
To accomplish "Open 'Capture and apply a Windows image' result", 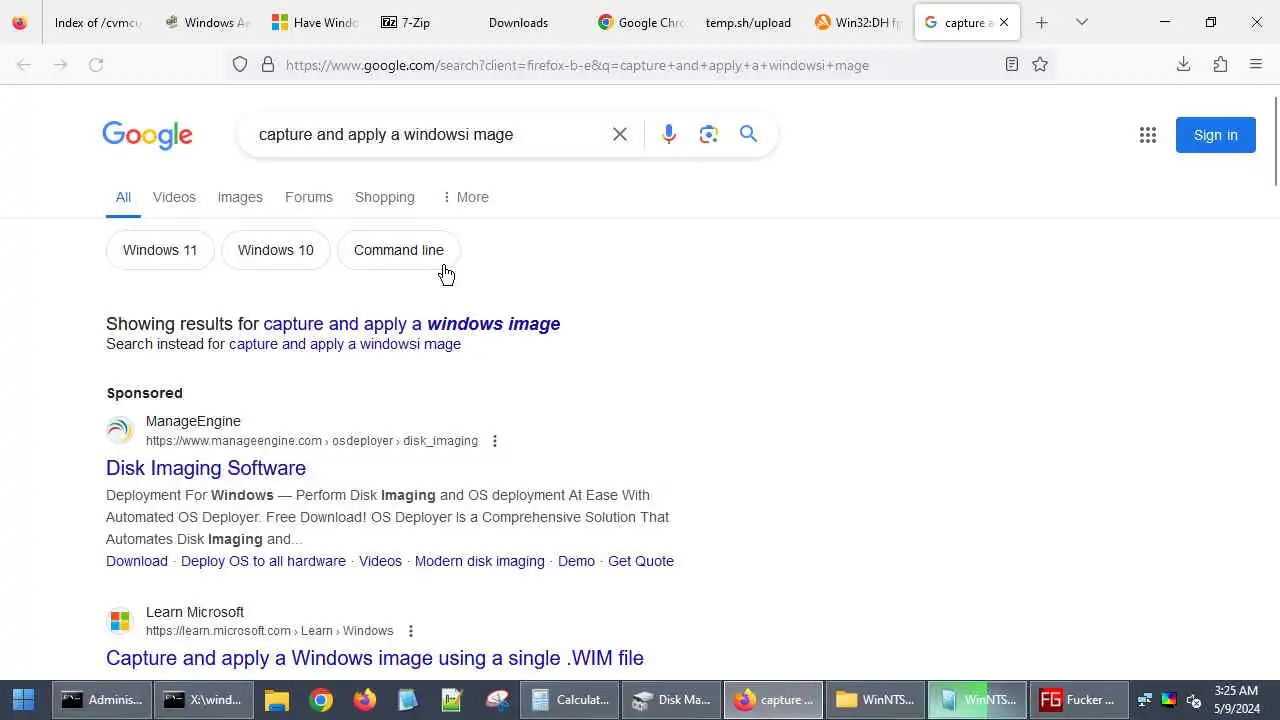I will point(375,658).
